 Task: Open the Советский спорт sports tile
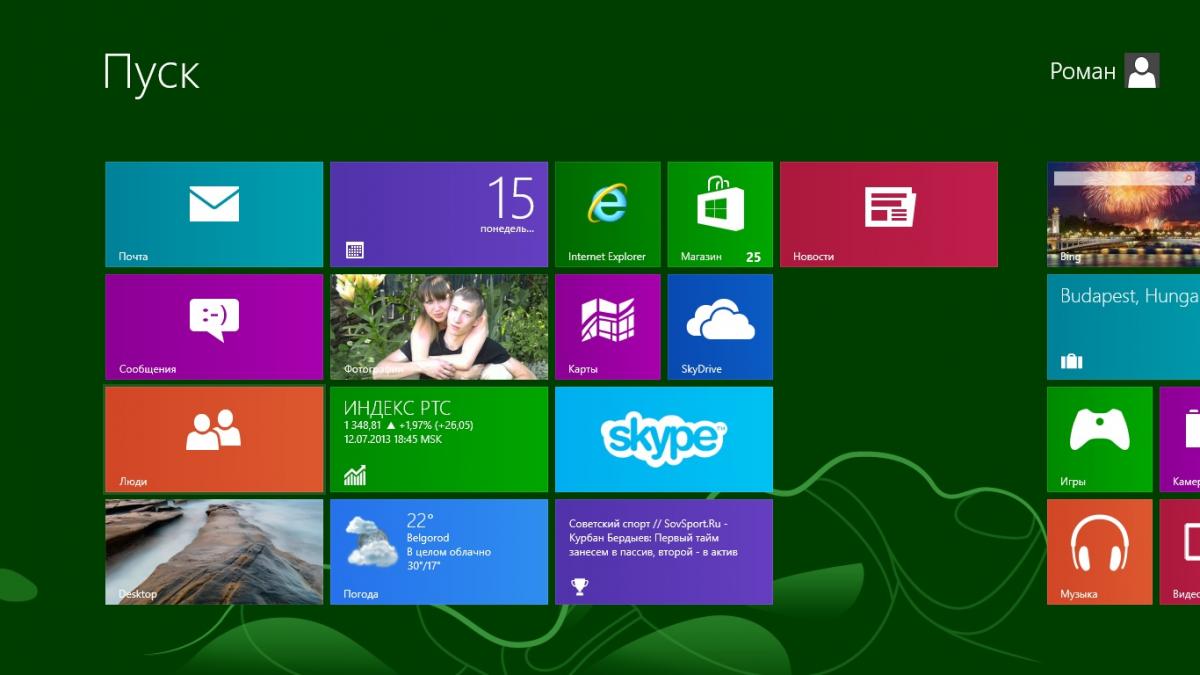pos(664,552)
